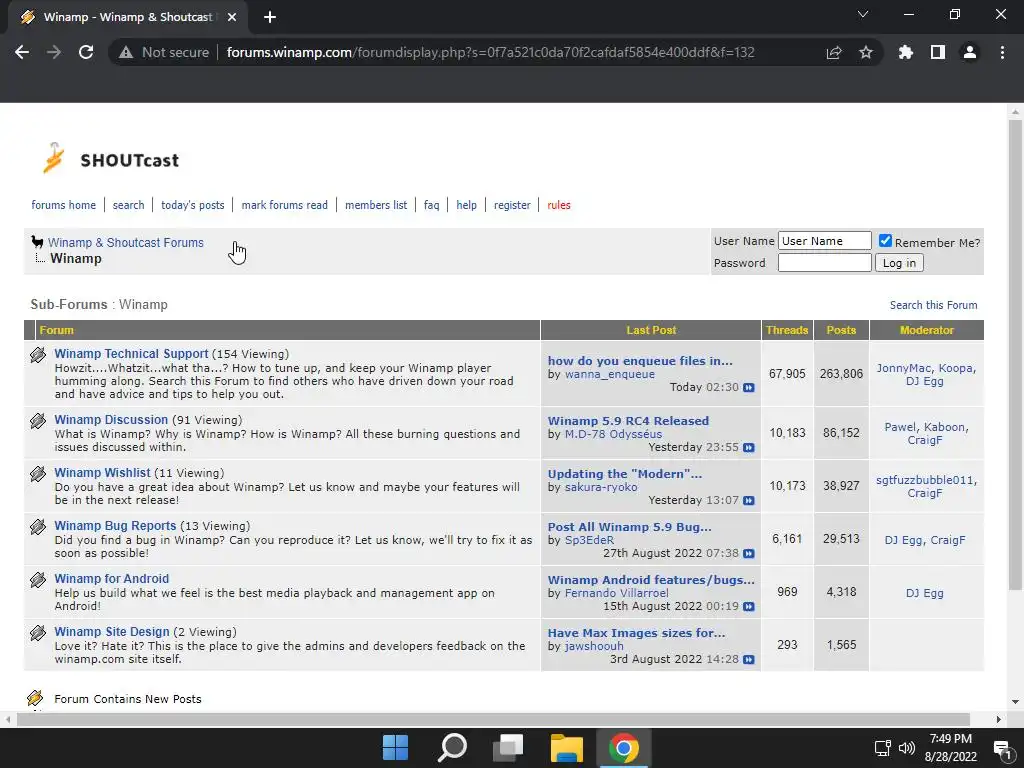Viewport: 1024px width, 768px height.
Task: Click the browser address bar URL
Action: coord(490,52)
